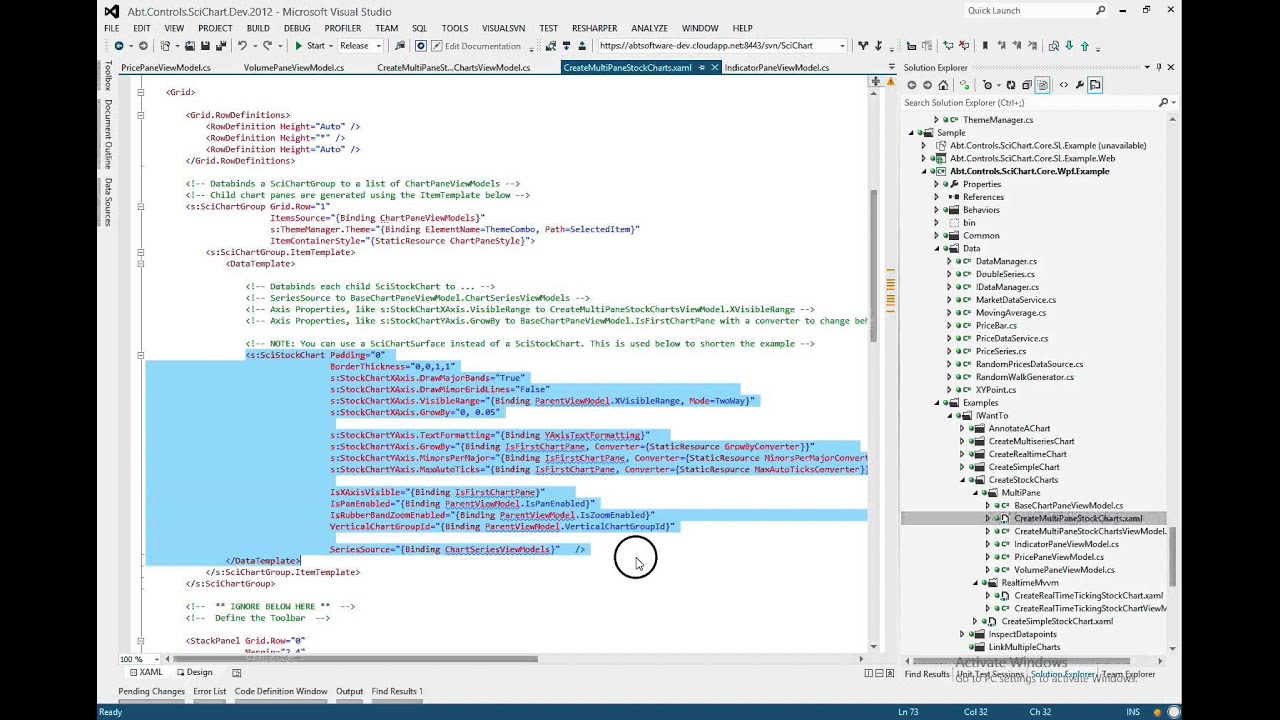The width and height of the screenshot is (1280, 720).
Task: Click the Navigate Backward toolbar arrow
Action: click(x=119, y=46)
